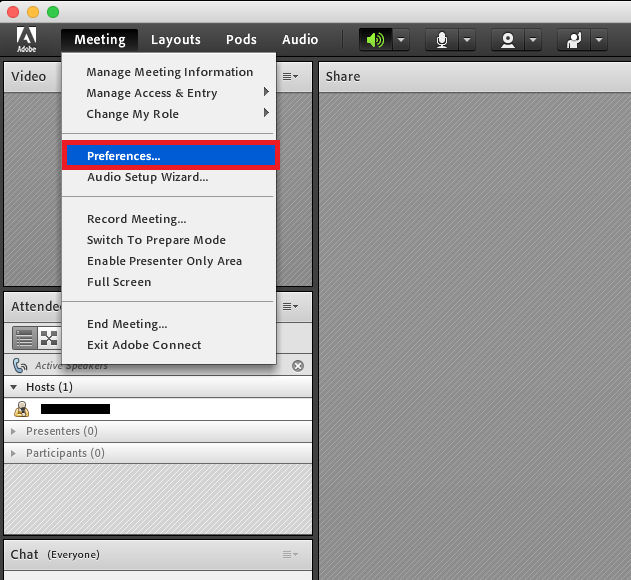Click the host user avatar icon
The width and height of the screenshot is (631, 580).
(x=21, y=409)
